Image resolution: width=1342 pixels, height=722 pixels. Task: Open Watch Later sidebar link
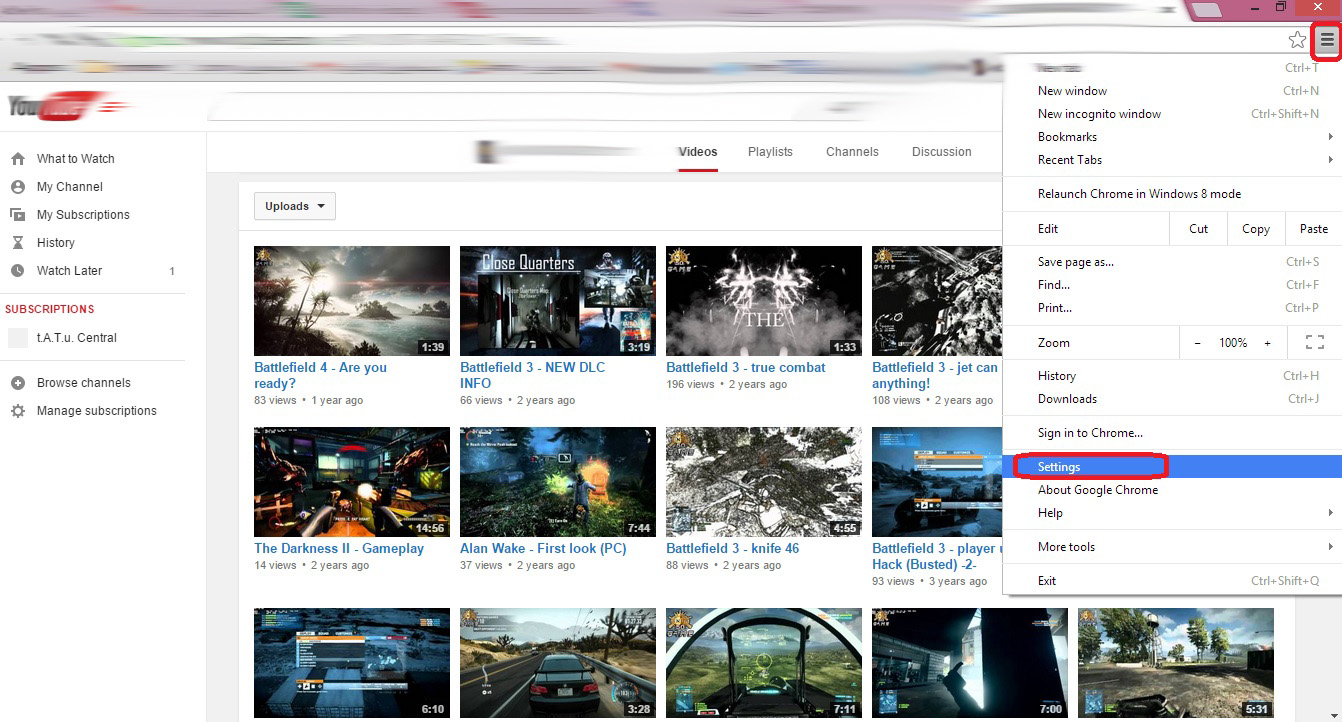[70, 271]
